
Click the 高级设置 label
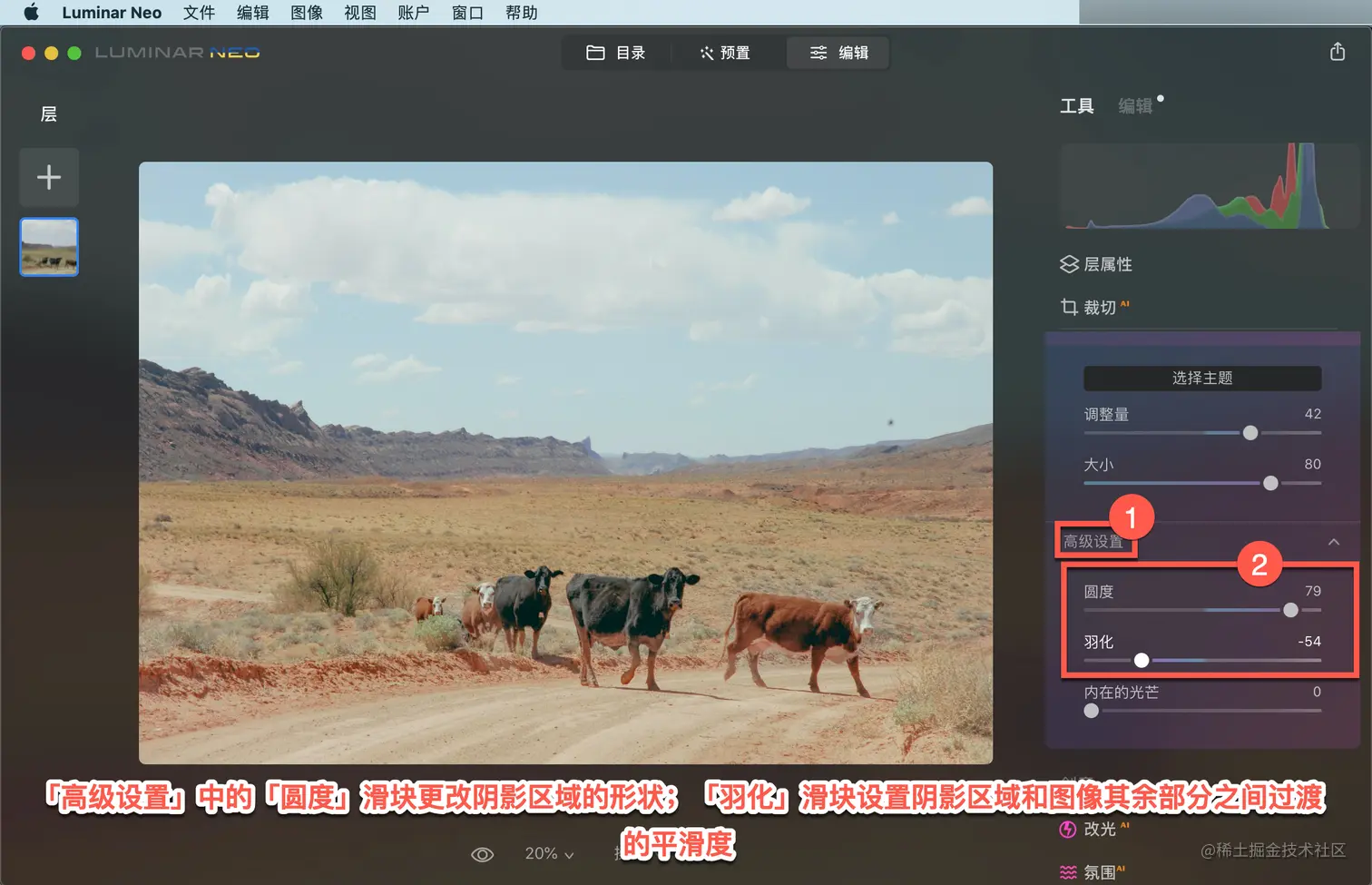(1093, 542)
